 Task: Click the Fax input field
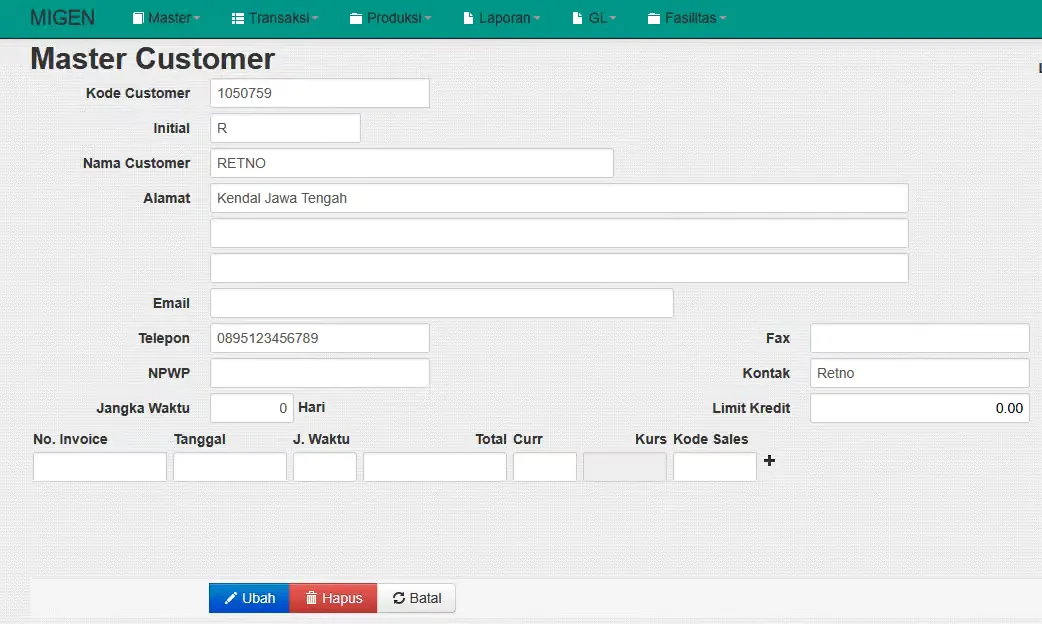919,338
